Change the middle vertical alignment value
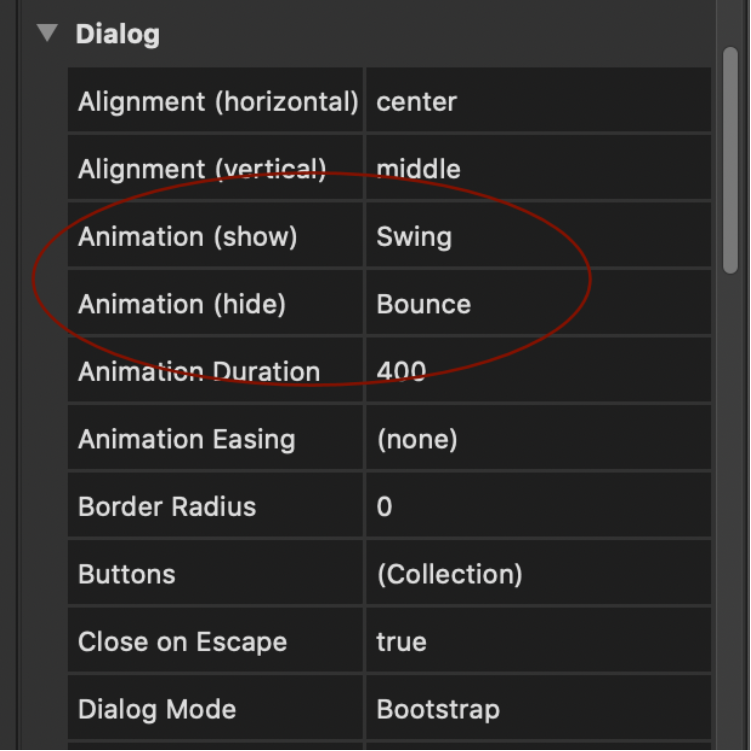This screenshot has height=751, width=751. click(538, 168)
